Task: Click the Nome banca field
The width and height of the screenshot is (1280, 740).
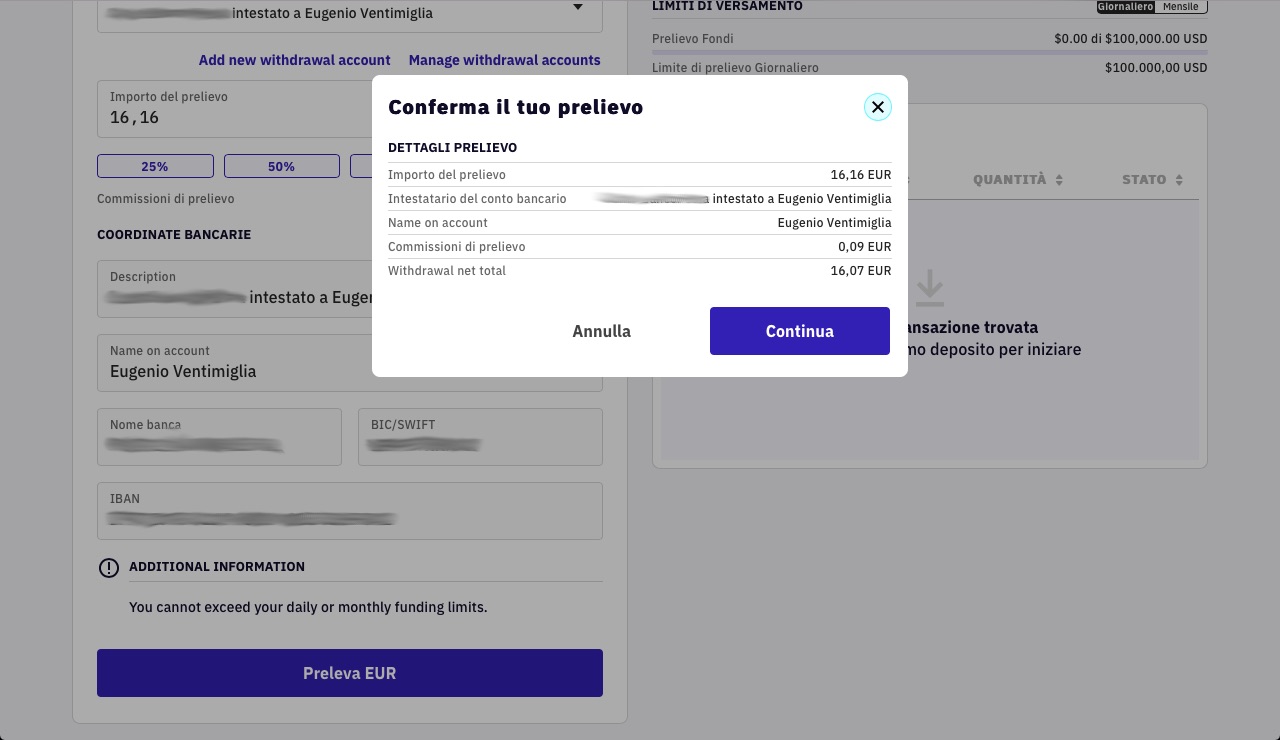Action: pos(219,436)
